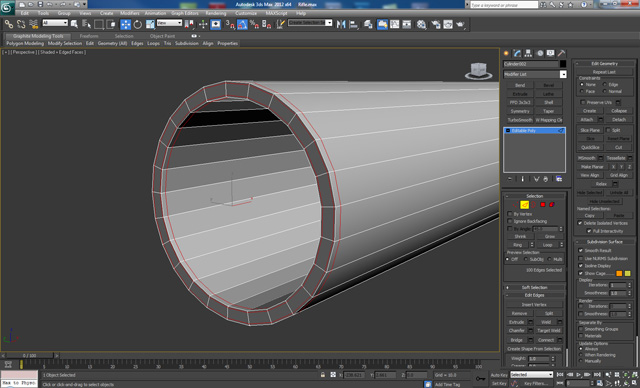Viewport: 640px width, 388px height.
Task: Open the MAXScript menu
Action: click(276, 13)
